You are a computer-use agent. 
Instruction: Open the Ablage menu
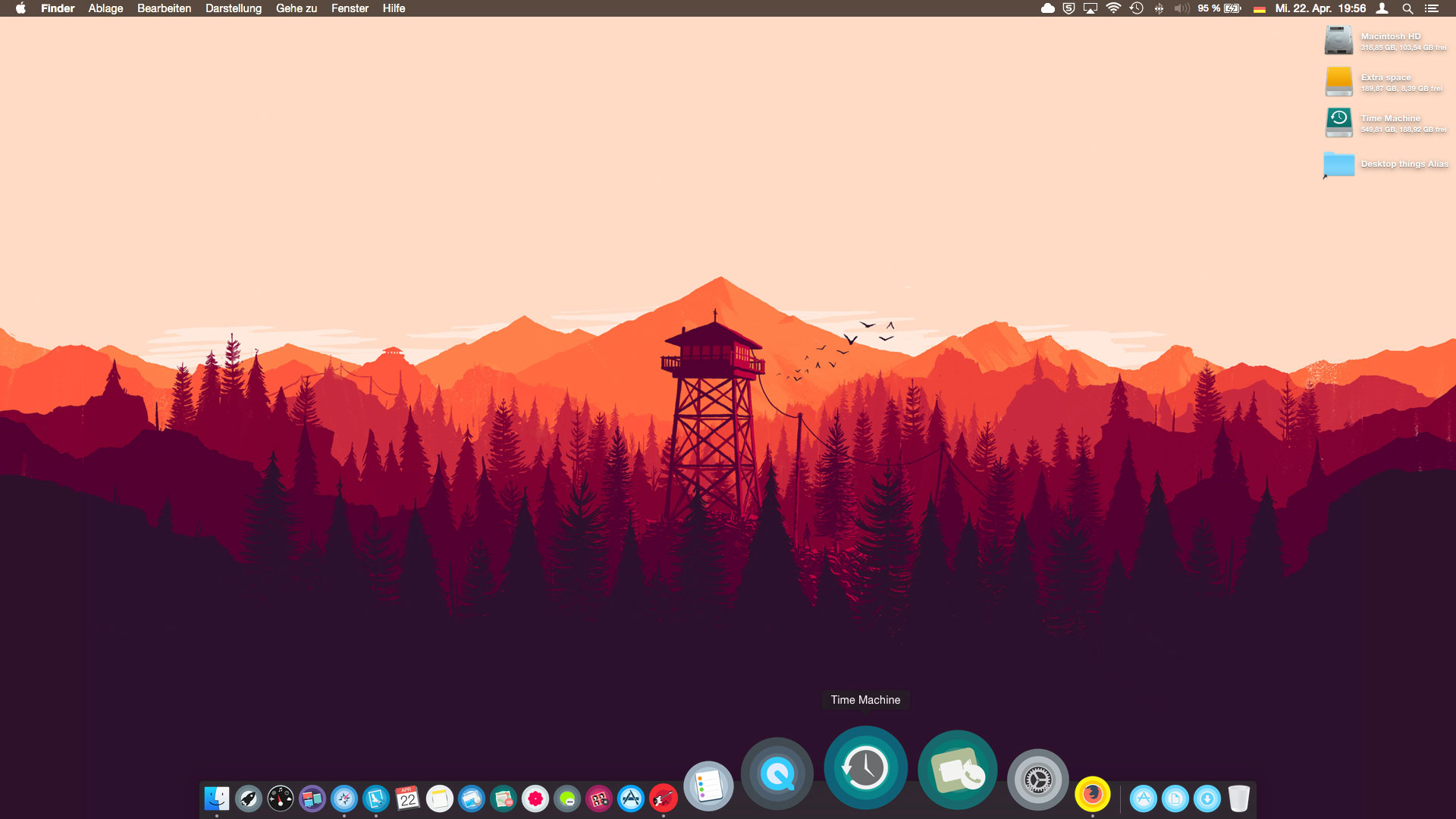[105, 8]
